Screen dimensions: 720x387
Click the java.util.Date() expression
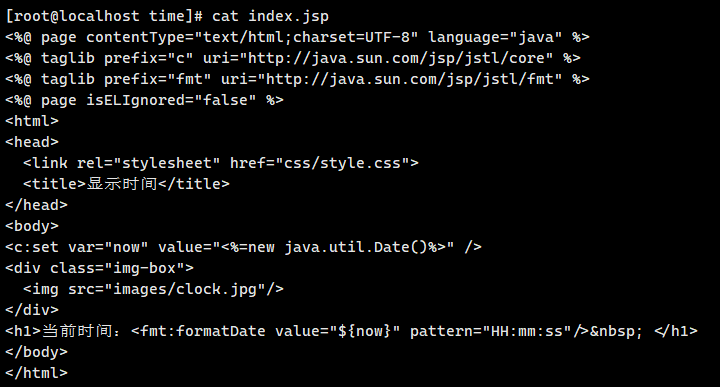click(356, 247)
